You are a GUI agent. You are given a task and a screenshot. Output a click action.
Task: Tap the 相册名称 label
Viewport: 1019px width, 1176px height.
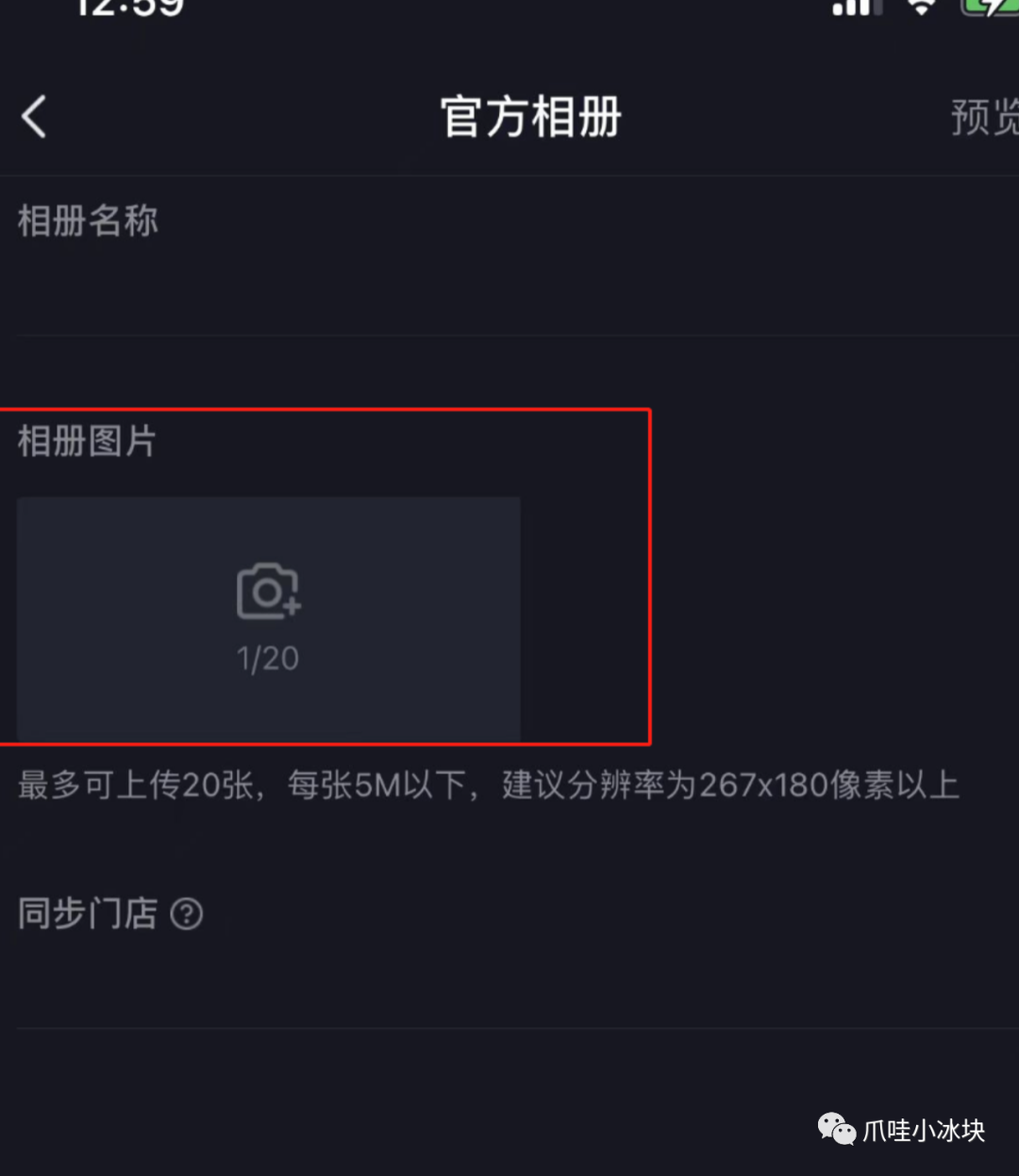[x=88, y=221]
